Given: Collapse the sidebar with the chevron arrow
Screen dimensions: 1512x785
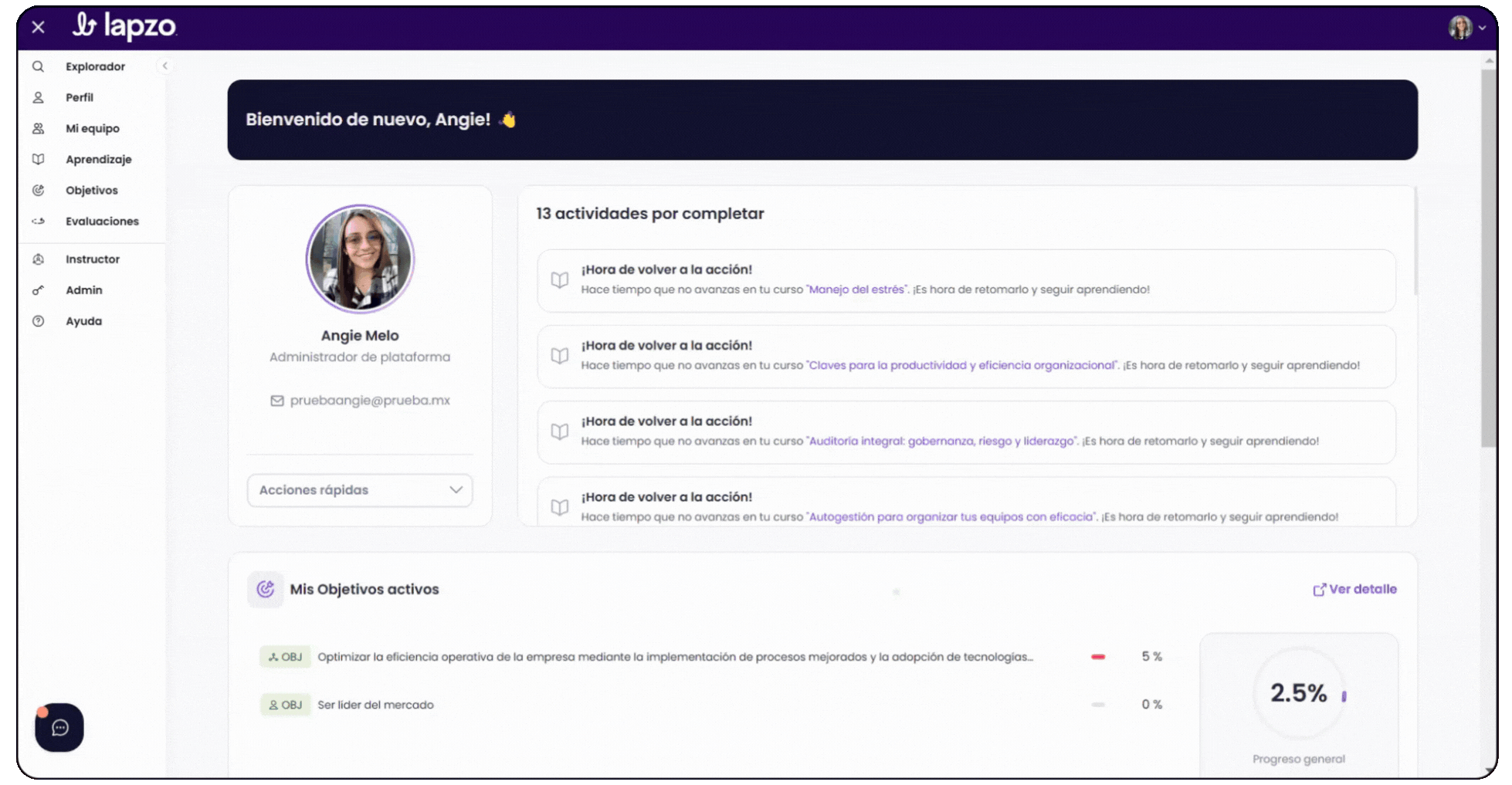Looking at the screenshot, I should tap(164, 66).
